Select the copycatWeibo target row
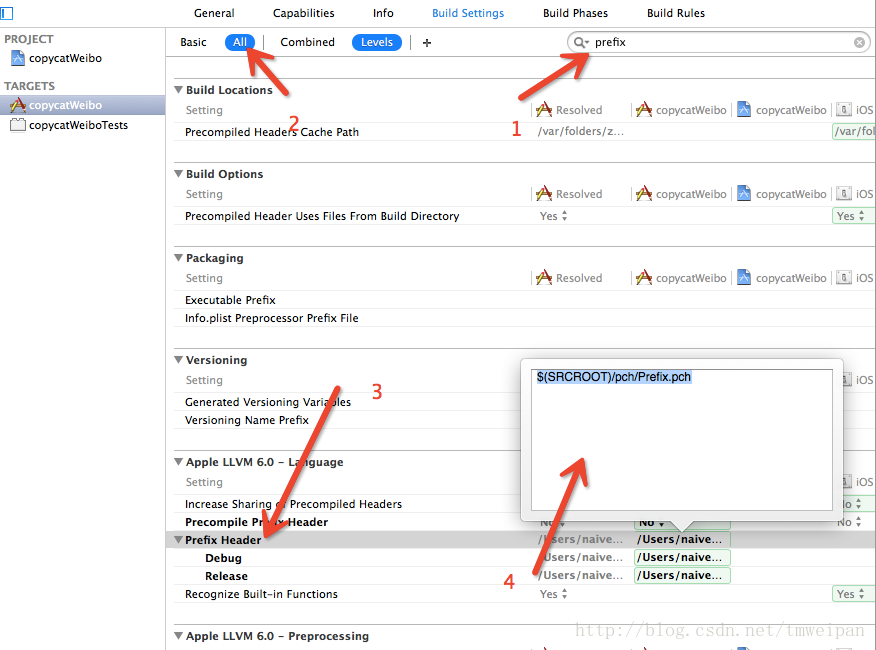876x650 pixels. (82, 105)
